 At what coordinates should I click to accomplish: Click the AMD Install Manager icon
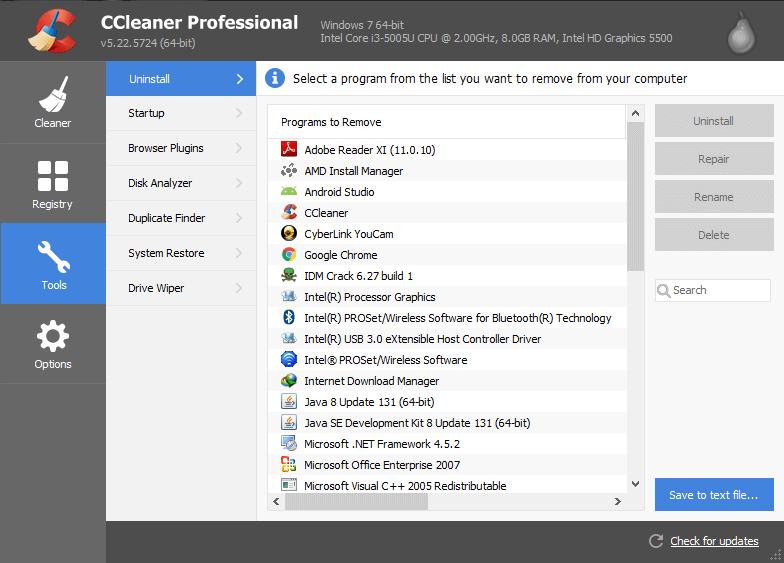click(x=288, y=170)
